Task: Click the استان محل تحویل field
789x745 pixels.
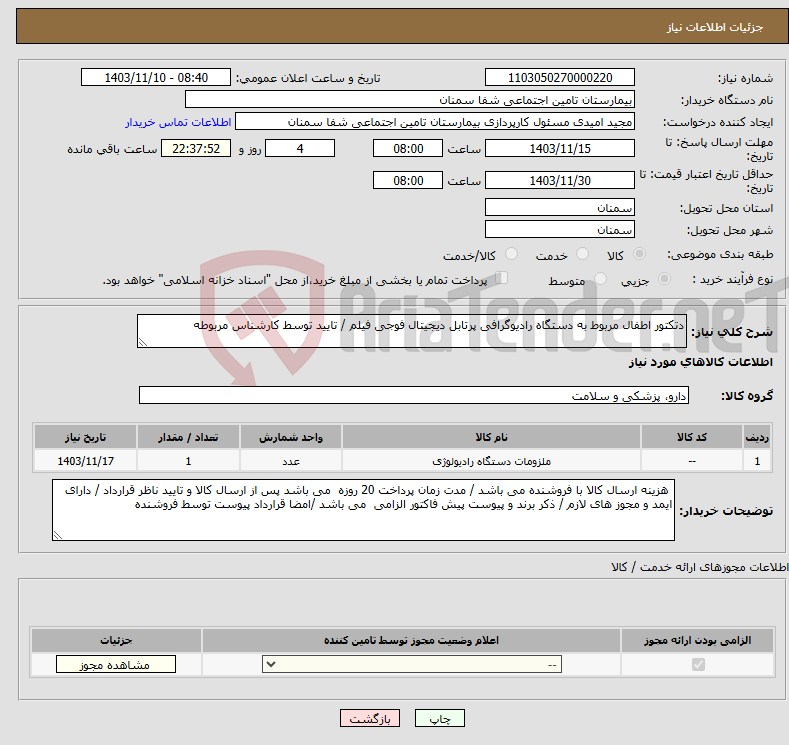Action: 559,208
